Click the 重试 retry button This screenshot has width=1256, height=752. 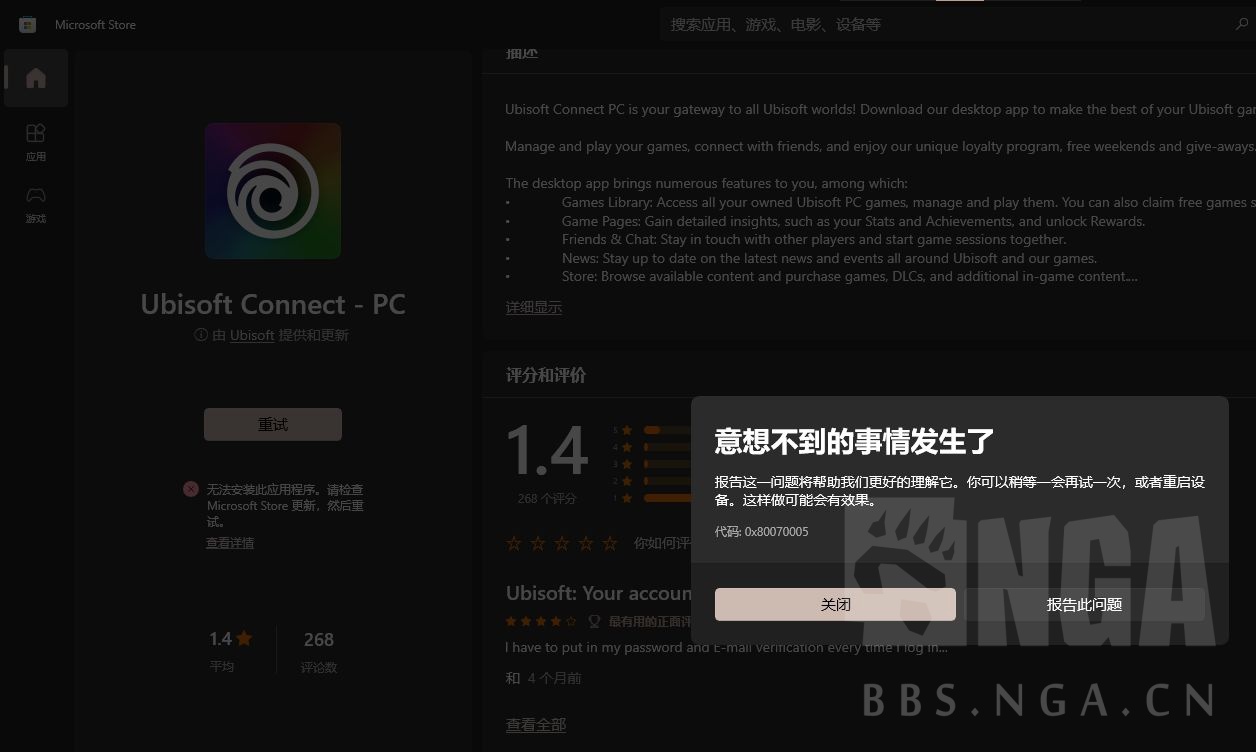(x=273, y=424)
